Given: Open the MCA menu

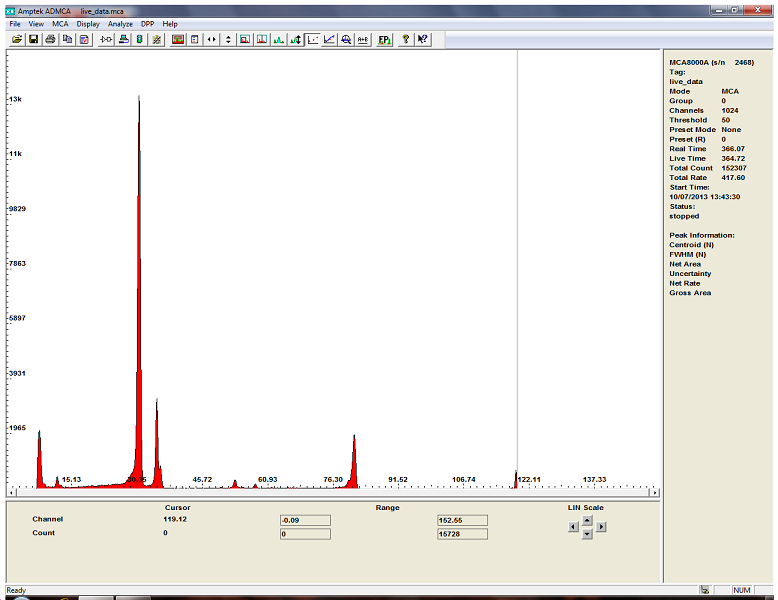Looking at the screenshot, I should coord(60,23).
